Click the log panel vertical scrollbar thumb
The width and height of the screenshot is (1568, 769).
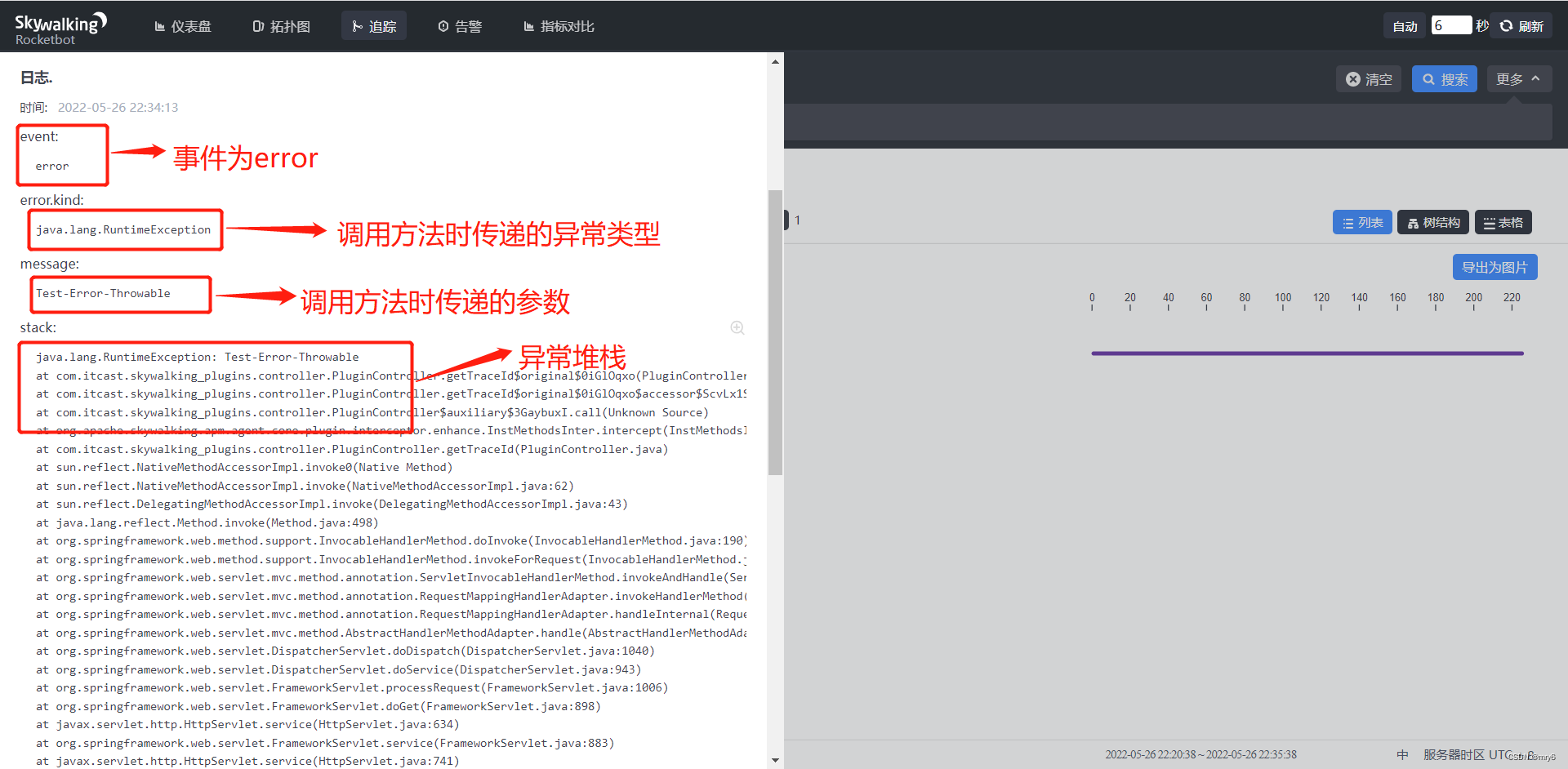tap(775, 332)
